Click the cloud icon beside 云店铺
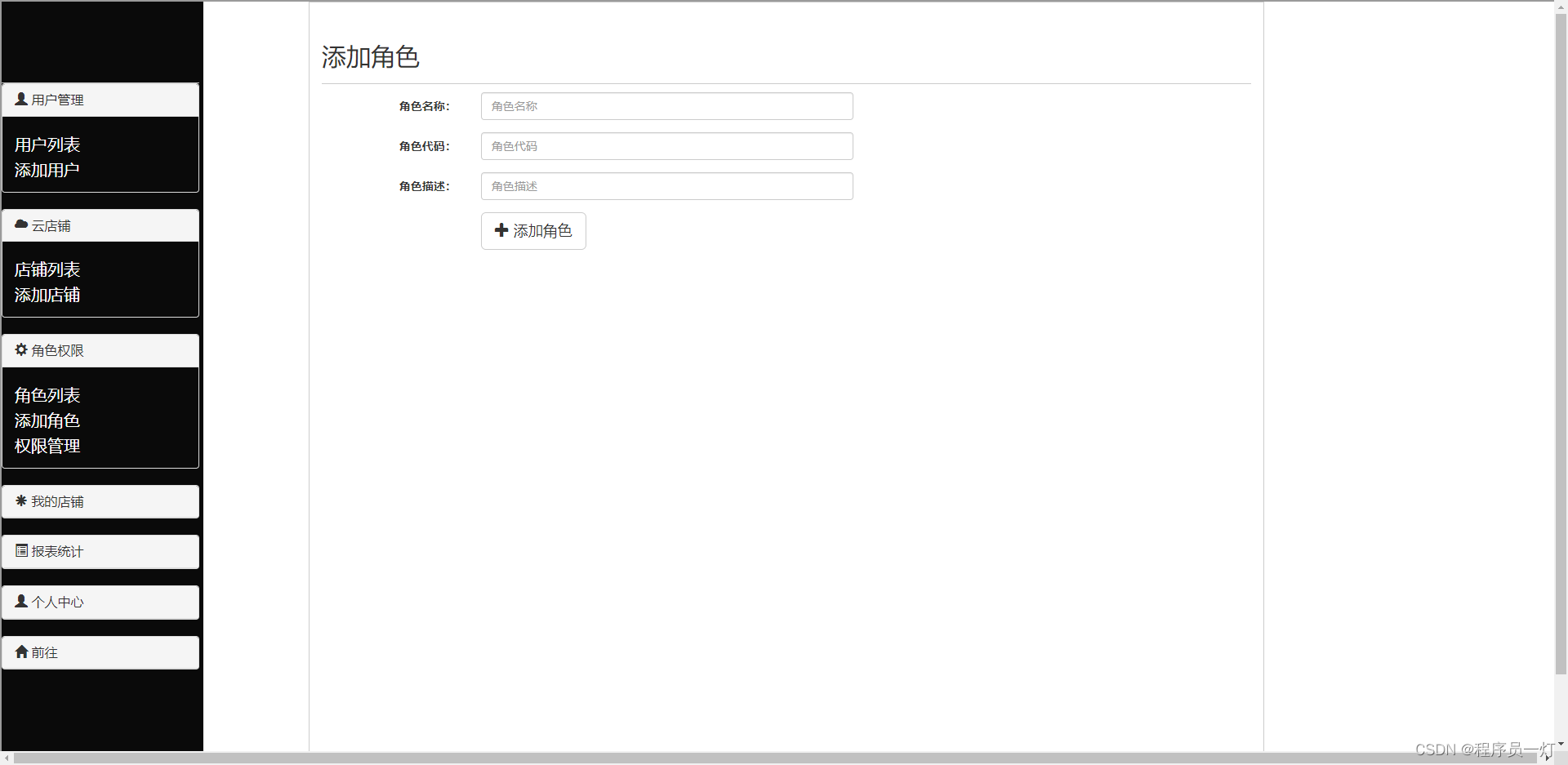 pos(21,225)
